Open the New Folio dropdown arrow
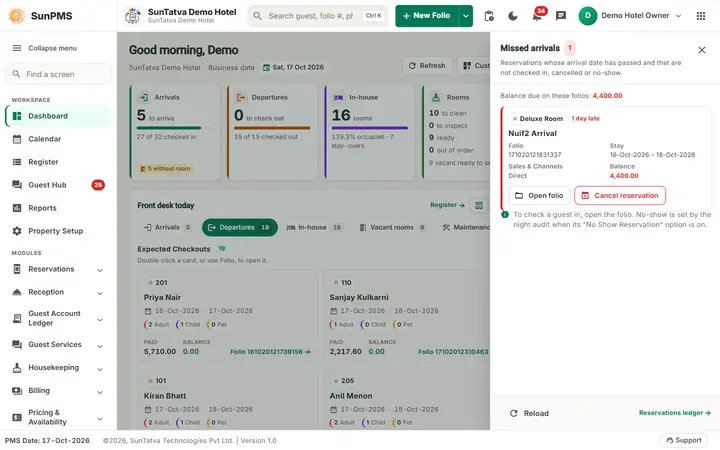The width and height of the screenshot is (720, 450). (466, 16)
